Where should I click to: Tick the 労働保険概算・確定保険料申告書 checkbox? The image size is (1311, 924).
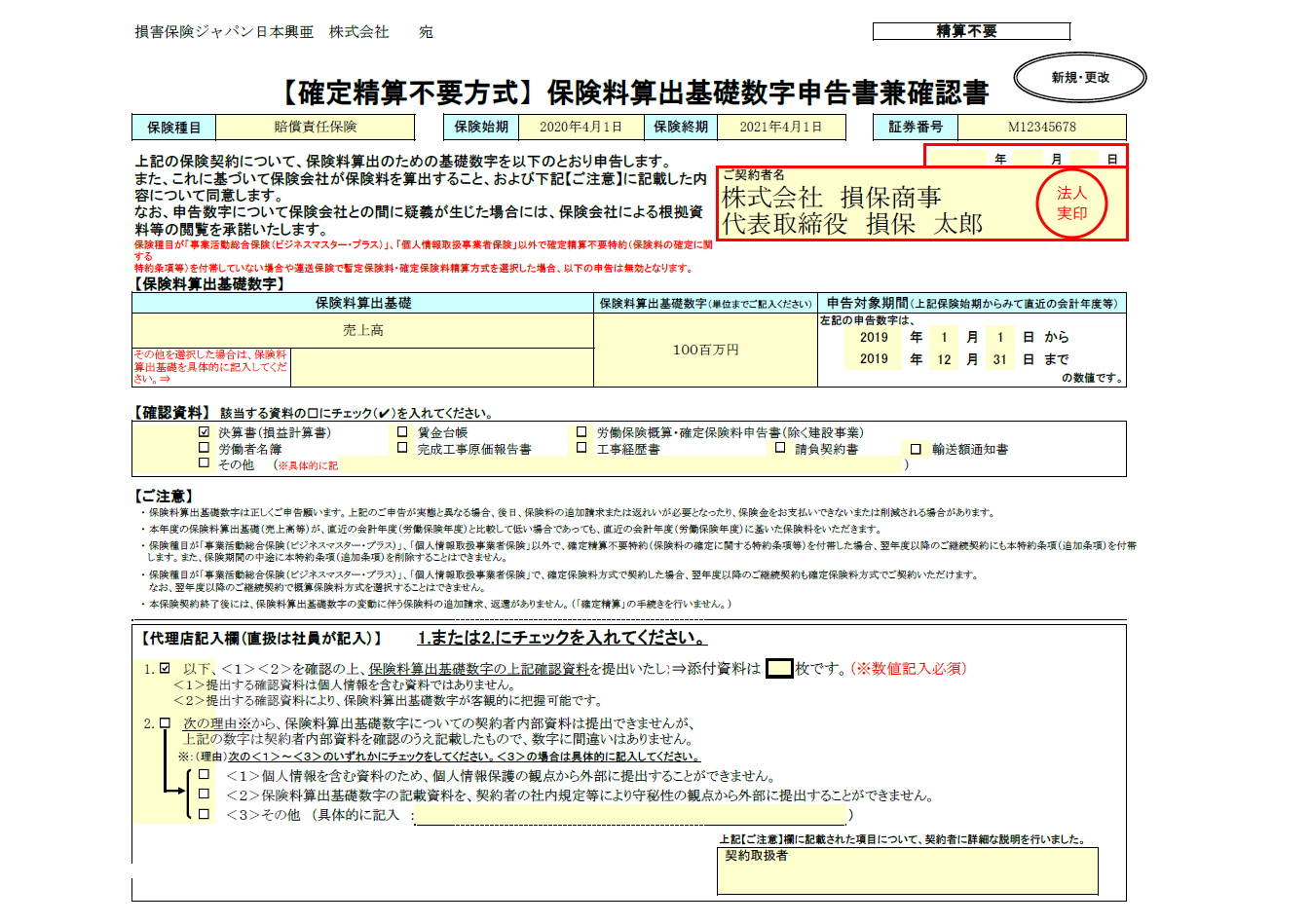pyautogui.click(x=581, y=432)
